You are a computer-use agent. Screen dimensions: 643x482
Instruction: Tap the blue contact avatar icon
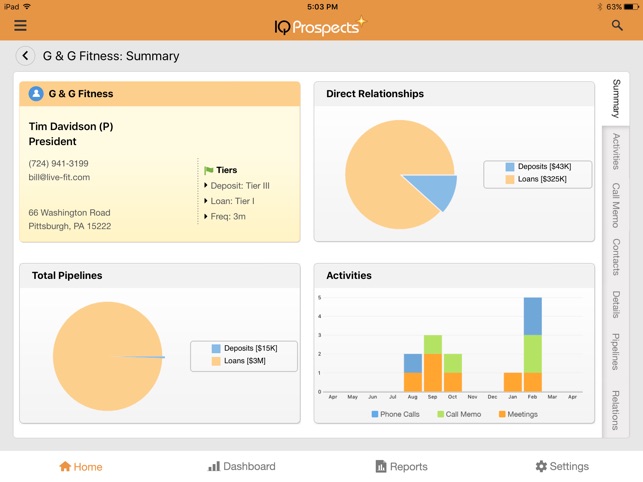[36, 94]
